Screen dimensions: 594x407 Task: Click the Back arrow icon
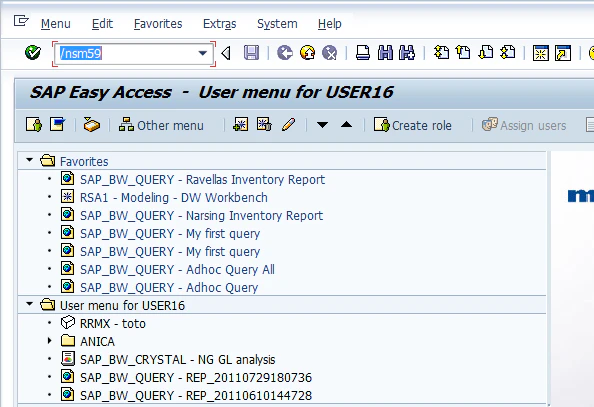click(284, 53)
